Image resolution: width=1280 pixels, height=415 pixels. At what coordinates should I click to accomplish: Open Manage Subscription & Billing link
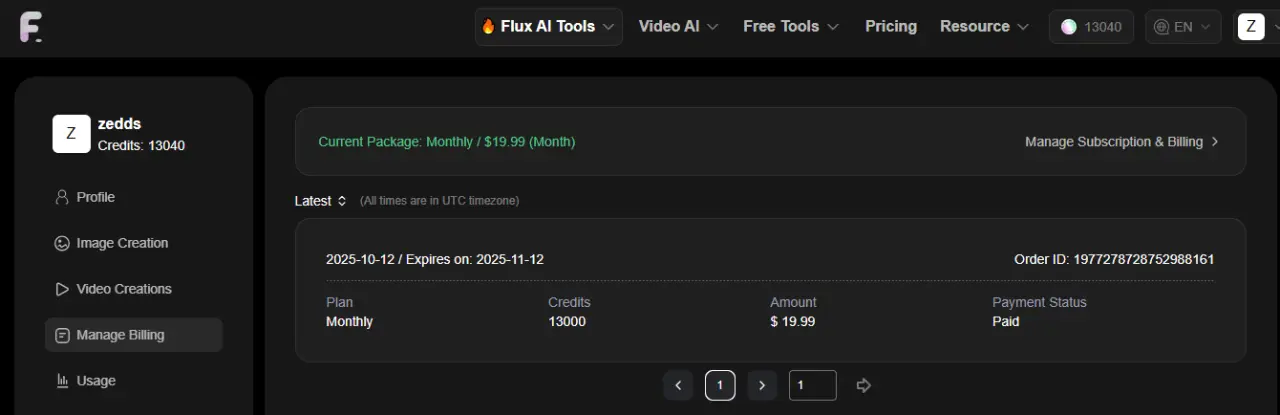1122,142
